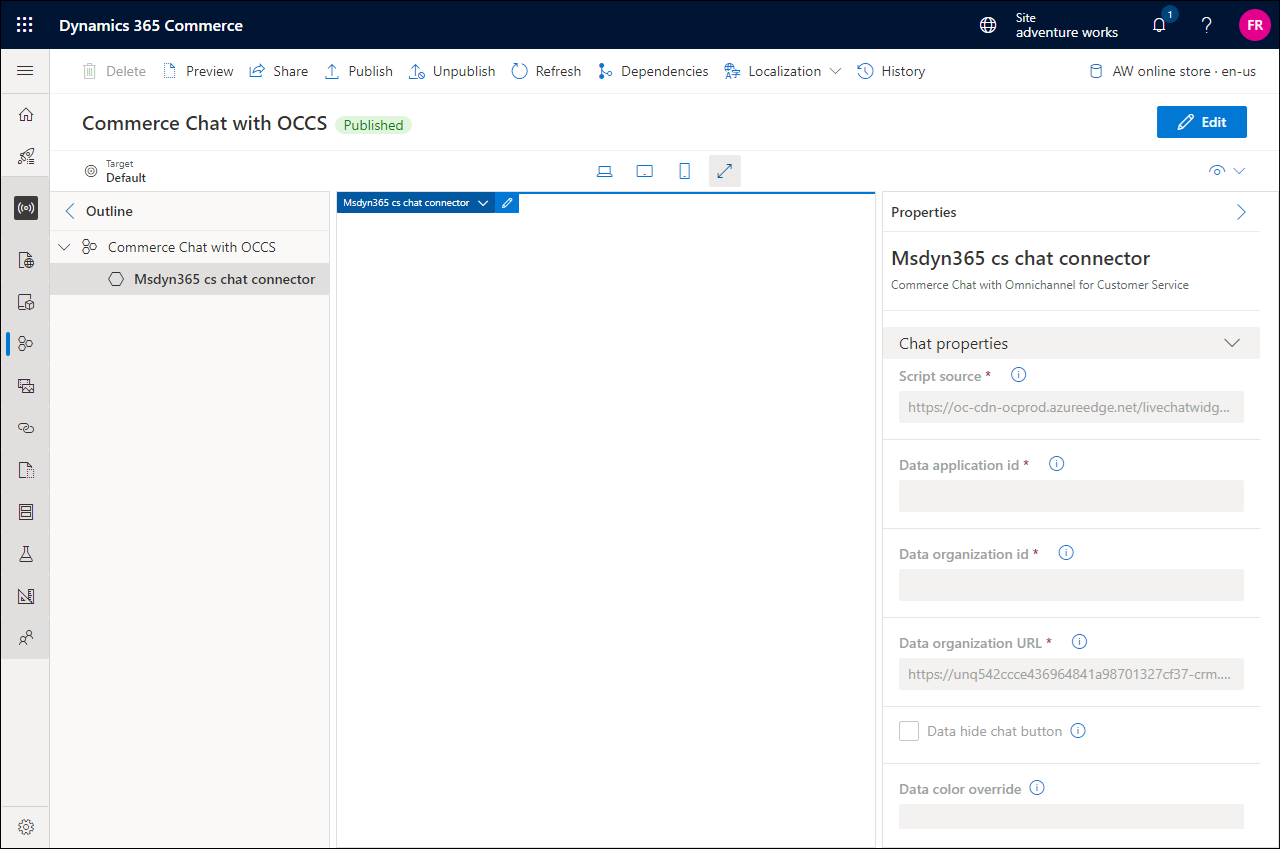Click the preview visibility eye icon
This screenshot has height=849, width=1280.
pyautogui.click(x=1217, y=170)
